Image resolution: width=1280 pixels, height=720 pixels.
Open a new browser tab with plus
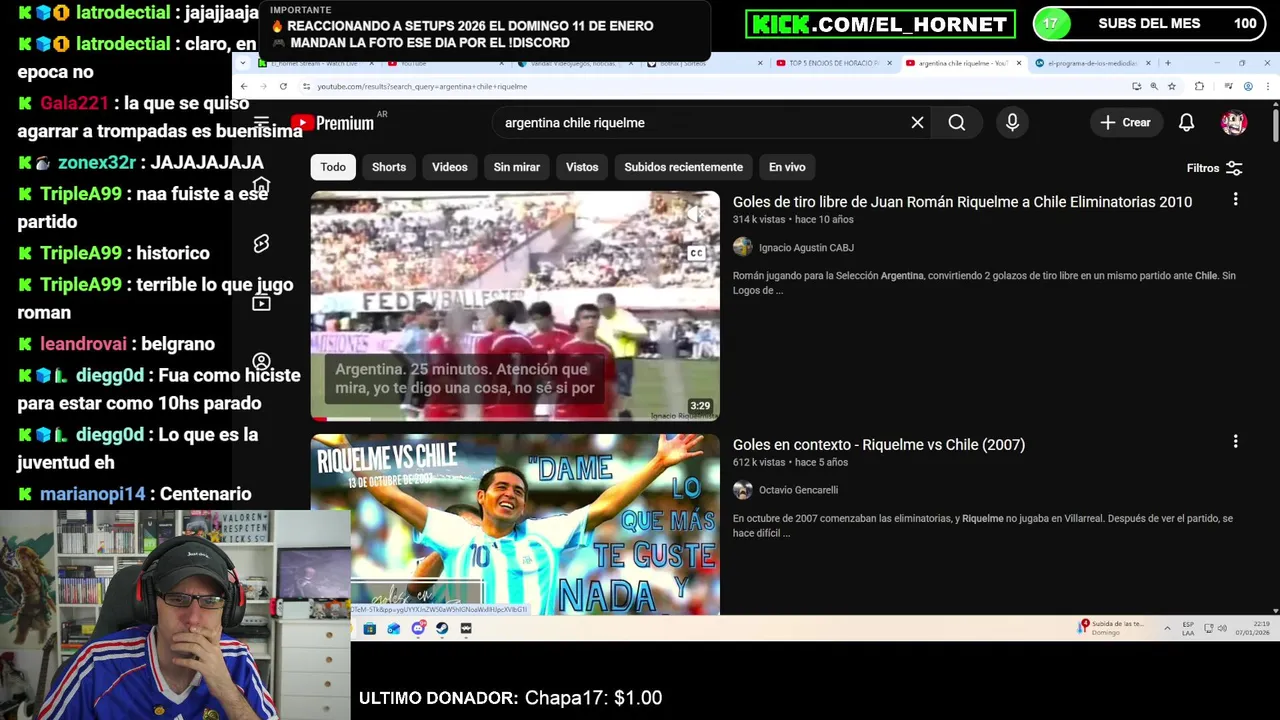pyautogui.click(x=1167, y=63)
